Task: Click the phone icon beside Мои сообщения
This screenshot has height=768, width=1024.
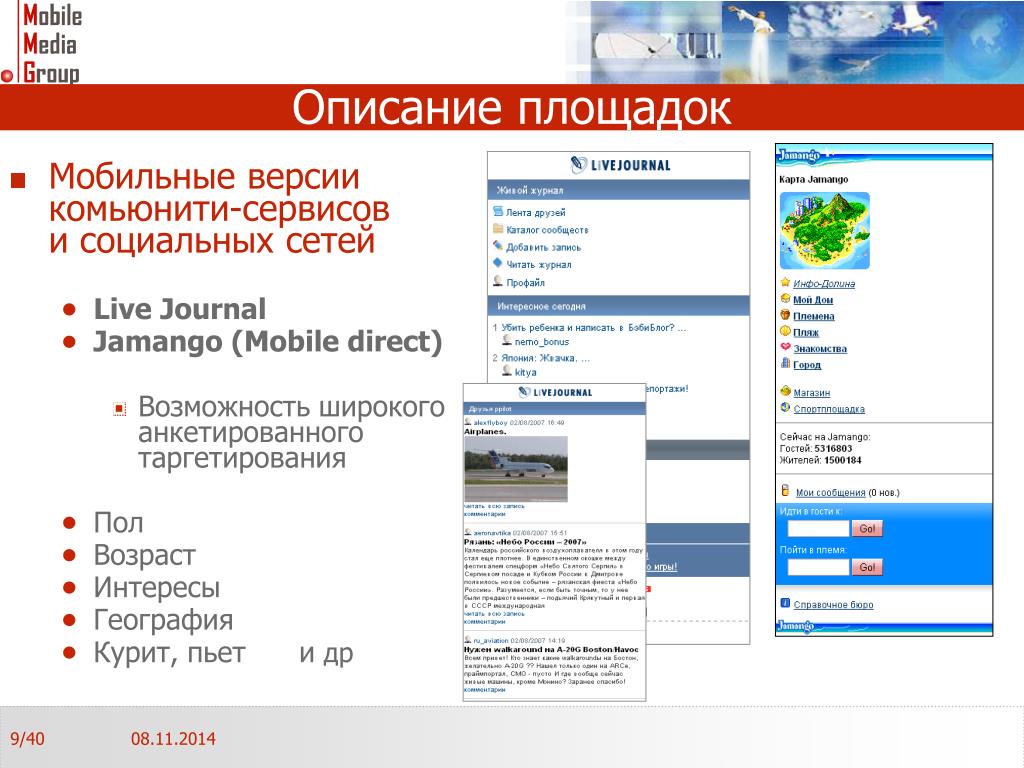Action: coord(785,490)
